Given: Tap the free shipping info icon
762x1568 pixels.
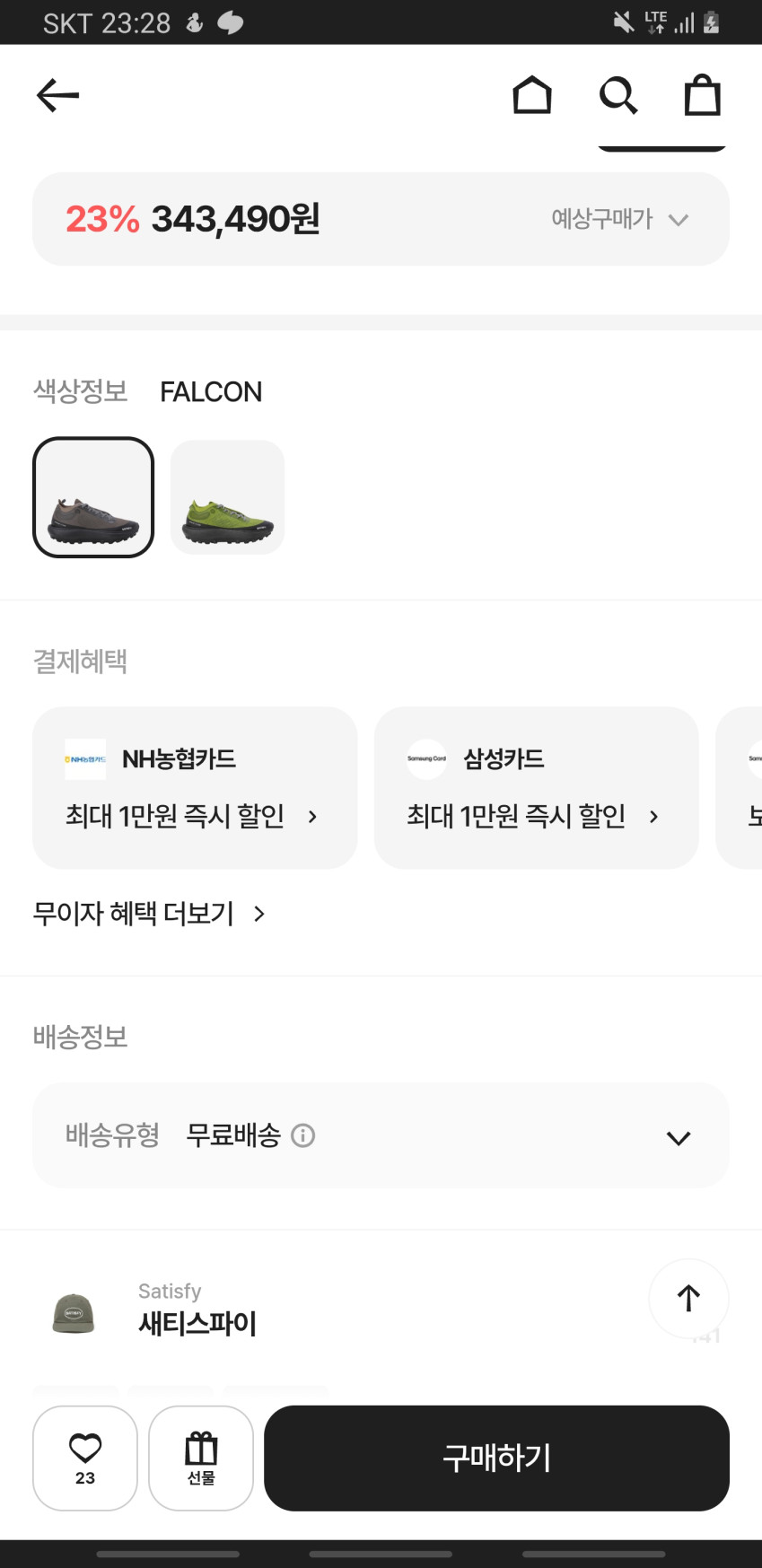Looking at the screenshot, I should click(x=303, y=1135).
